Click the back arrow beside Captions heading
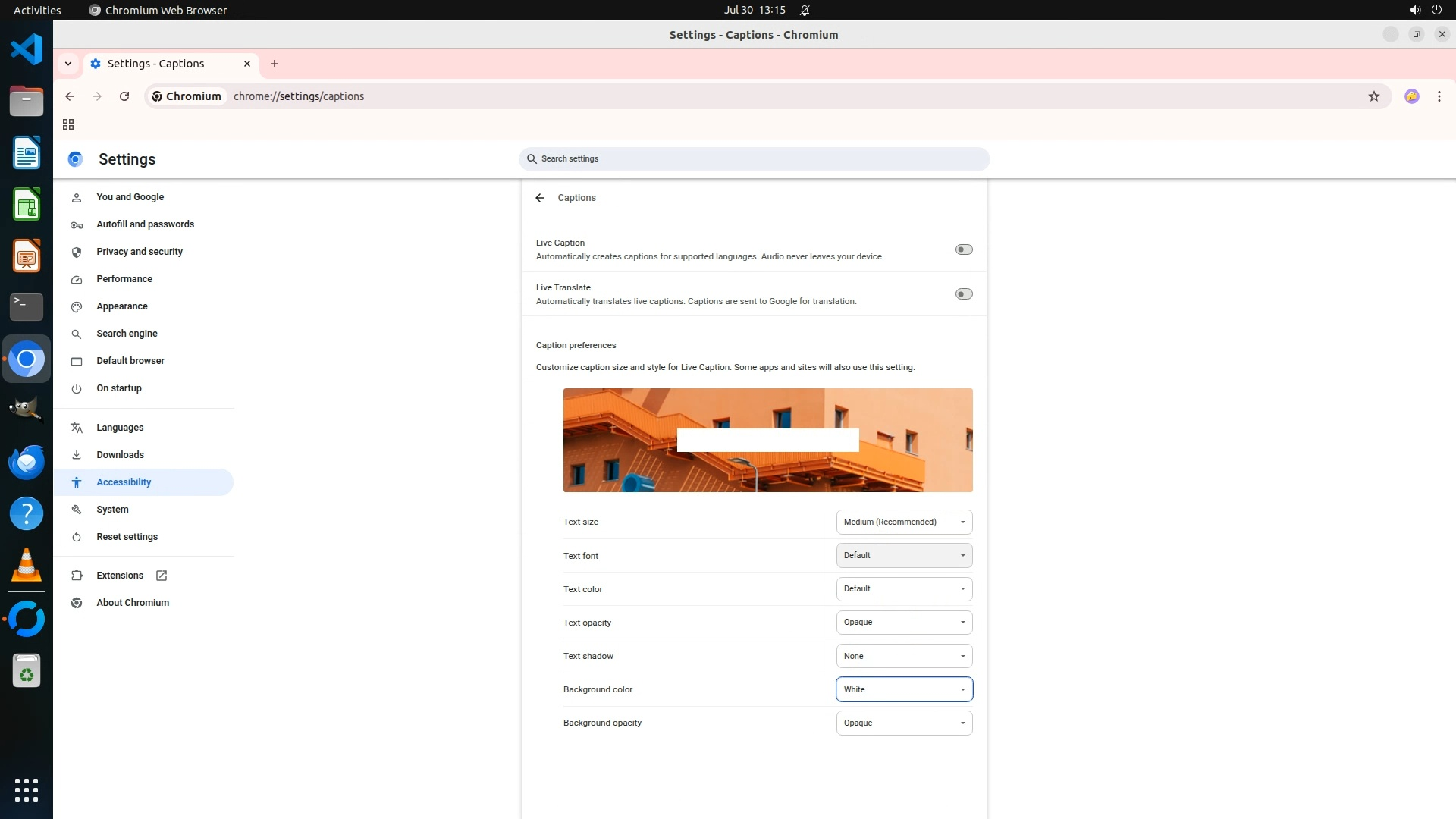This screenshot has height=819, width=1456. [540, 198]
